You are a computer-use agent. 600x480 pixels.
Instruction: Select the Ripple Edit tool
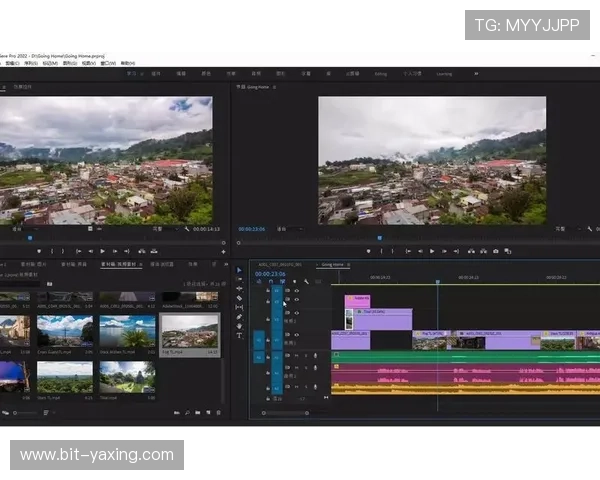pos(239,289)
